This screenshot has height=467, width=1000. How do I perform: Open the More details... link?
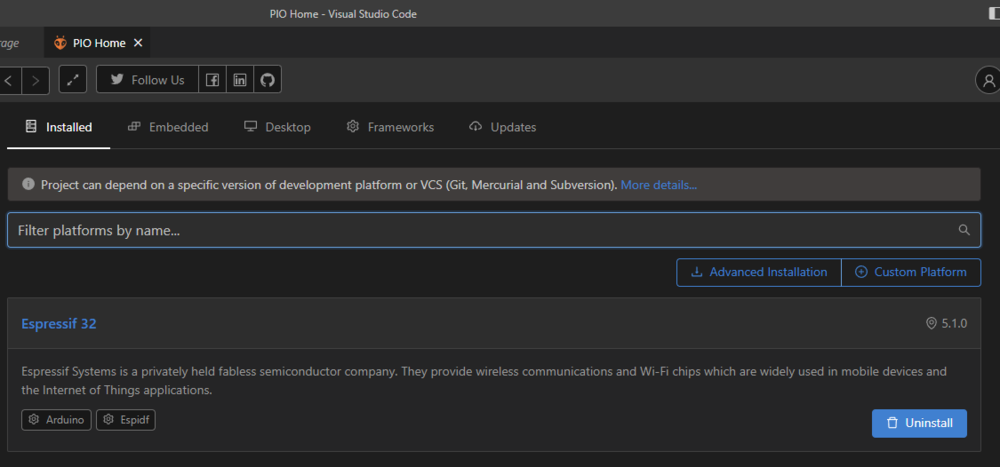[659, 185]
